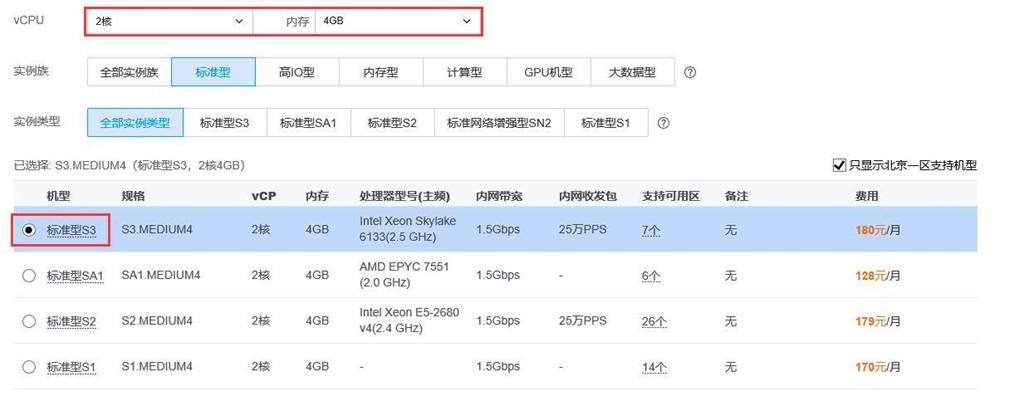Select the 标准型S1 radio button
1024x401 pixels.
point(29,367)
